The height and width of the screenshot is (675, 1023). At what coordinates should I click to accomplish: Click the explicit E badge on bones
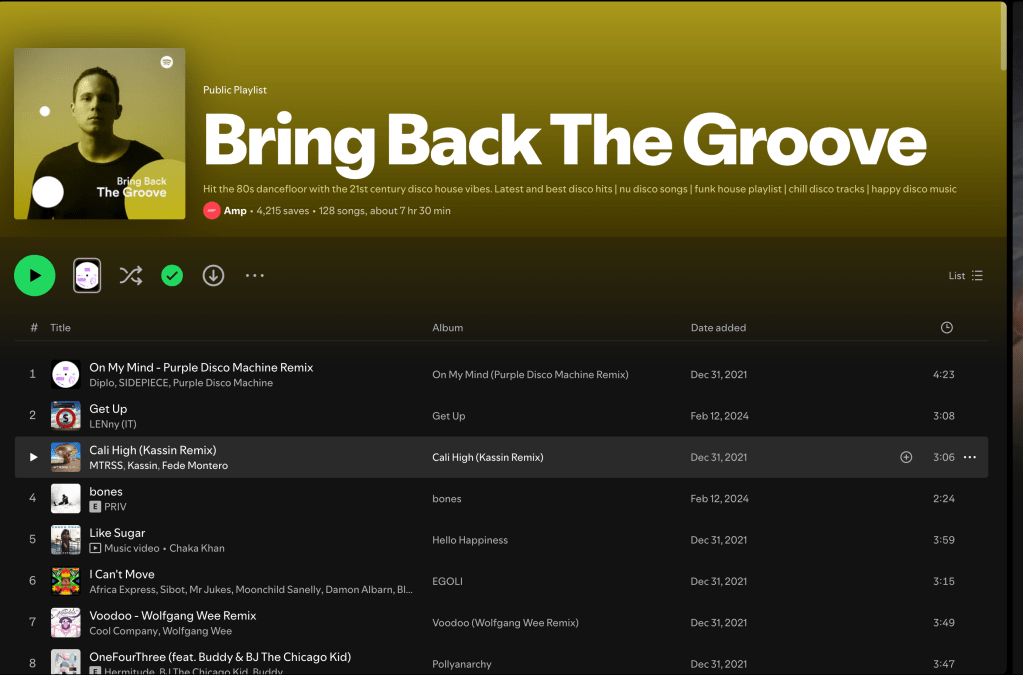(x=95, y=507)
